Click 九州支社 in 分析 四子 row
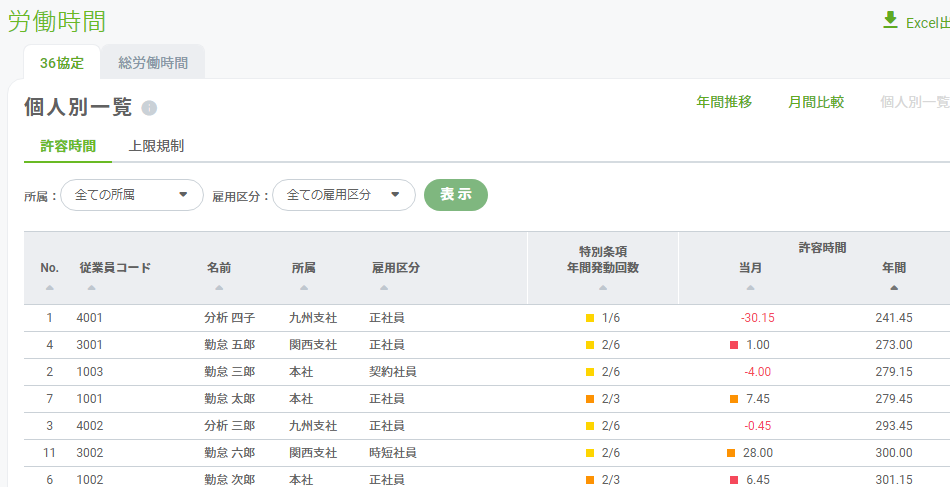 point(313,318)
